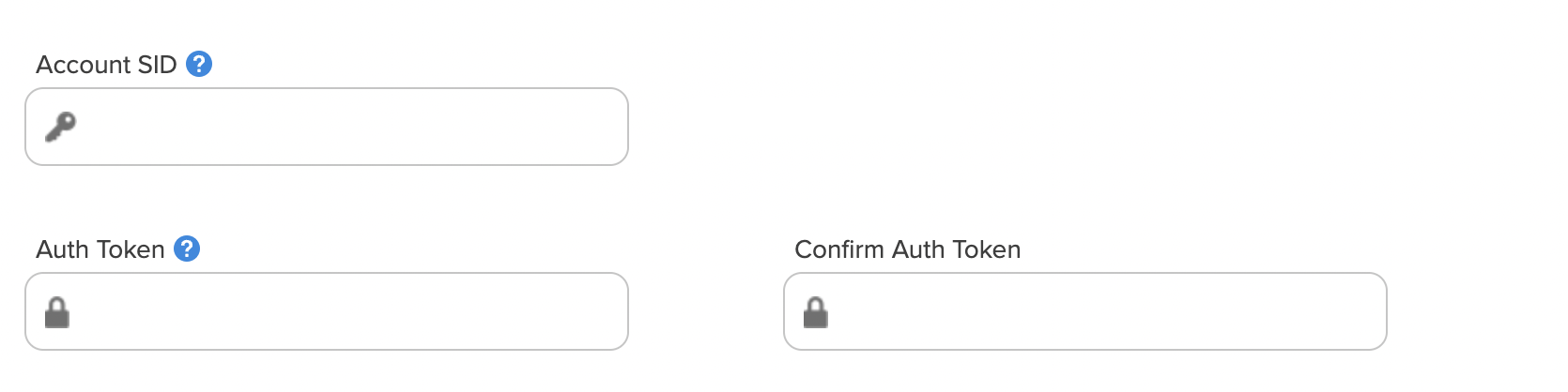Focus the Account SID text box
The height and width of the screenshot is (392, 1568).
(x=327, y=127)
